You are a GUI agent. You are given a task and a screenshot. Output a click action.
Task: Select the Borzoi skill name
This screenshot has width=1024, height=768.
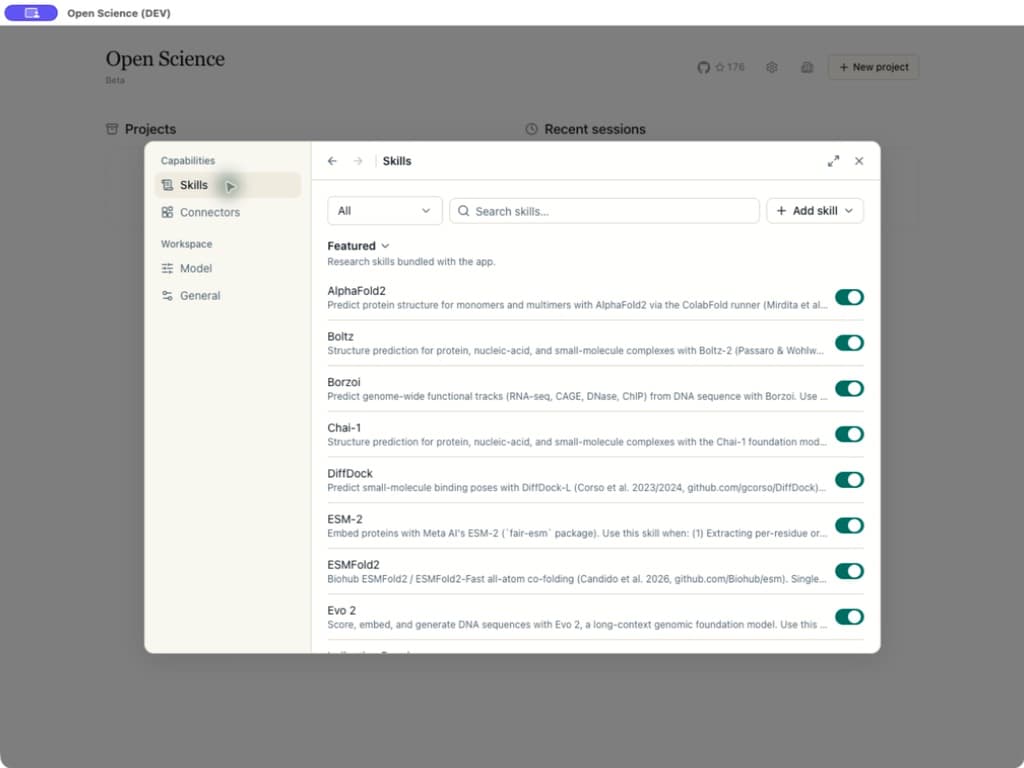point(344,382)
